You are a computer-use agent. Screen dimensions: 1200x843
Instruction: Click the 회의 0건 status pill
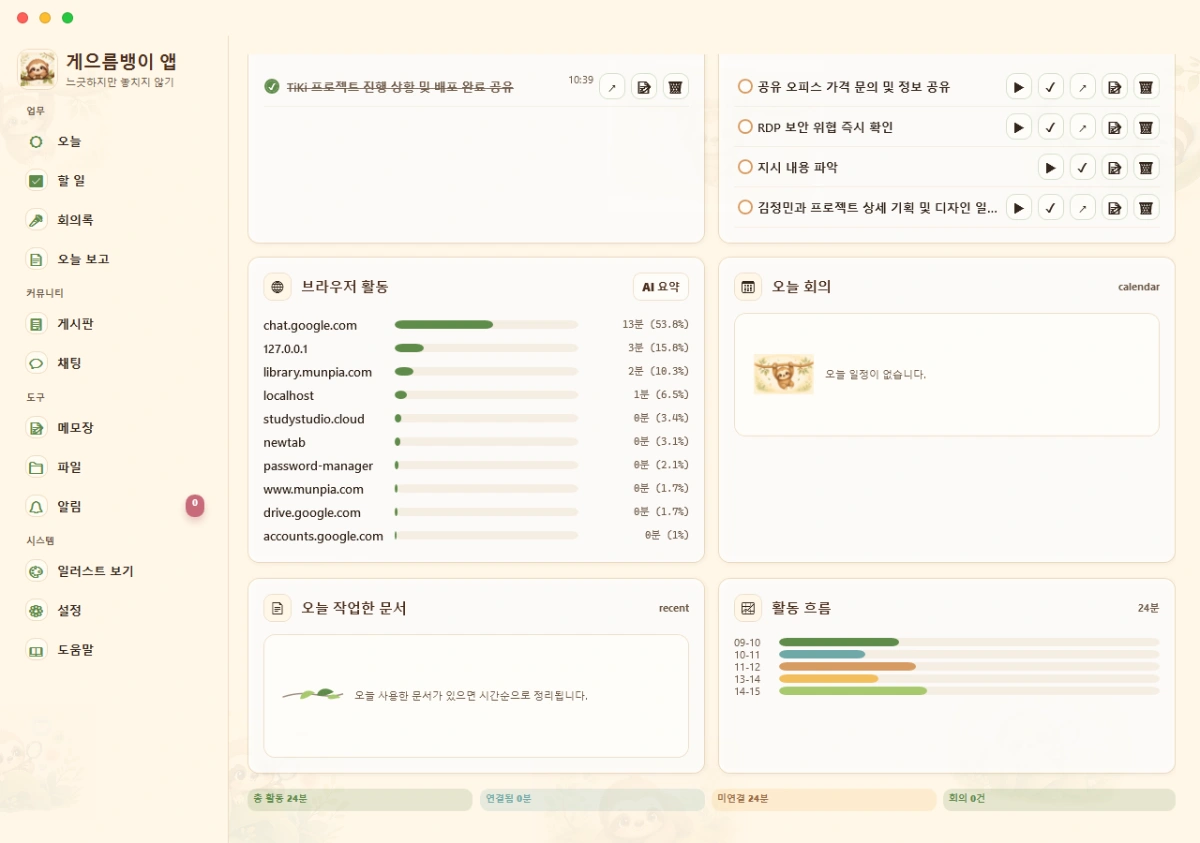(1059, 799)
